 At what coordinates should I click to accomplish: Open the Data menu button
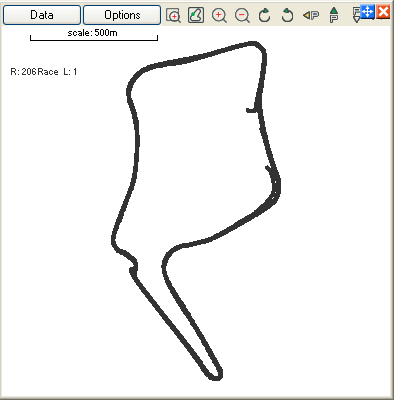pos(42,15)
